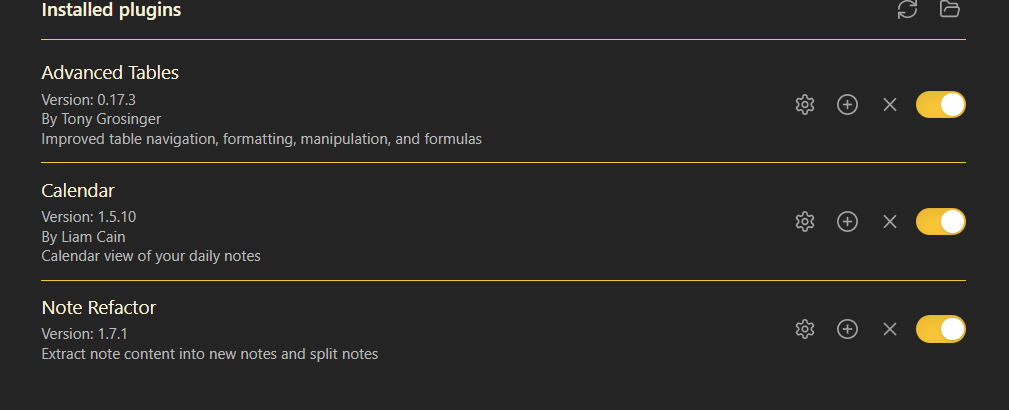Click the Calendar plugin title
The image size is (1009, 410).
point(78,191)
